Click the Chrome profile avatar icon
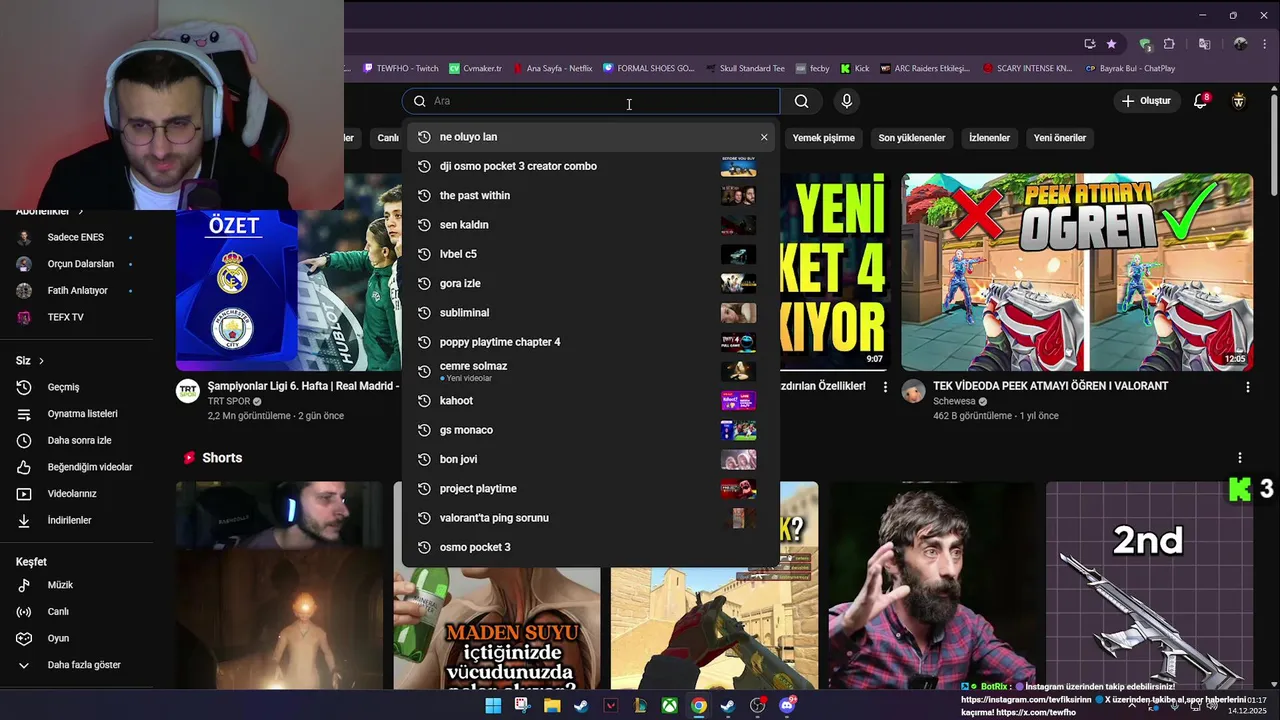1280x720 pixels. click(x=1240, y=44)
